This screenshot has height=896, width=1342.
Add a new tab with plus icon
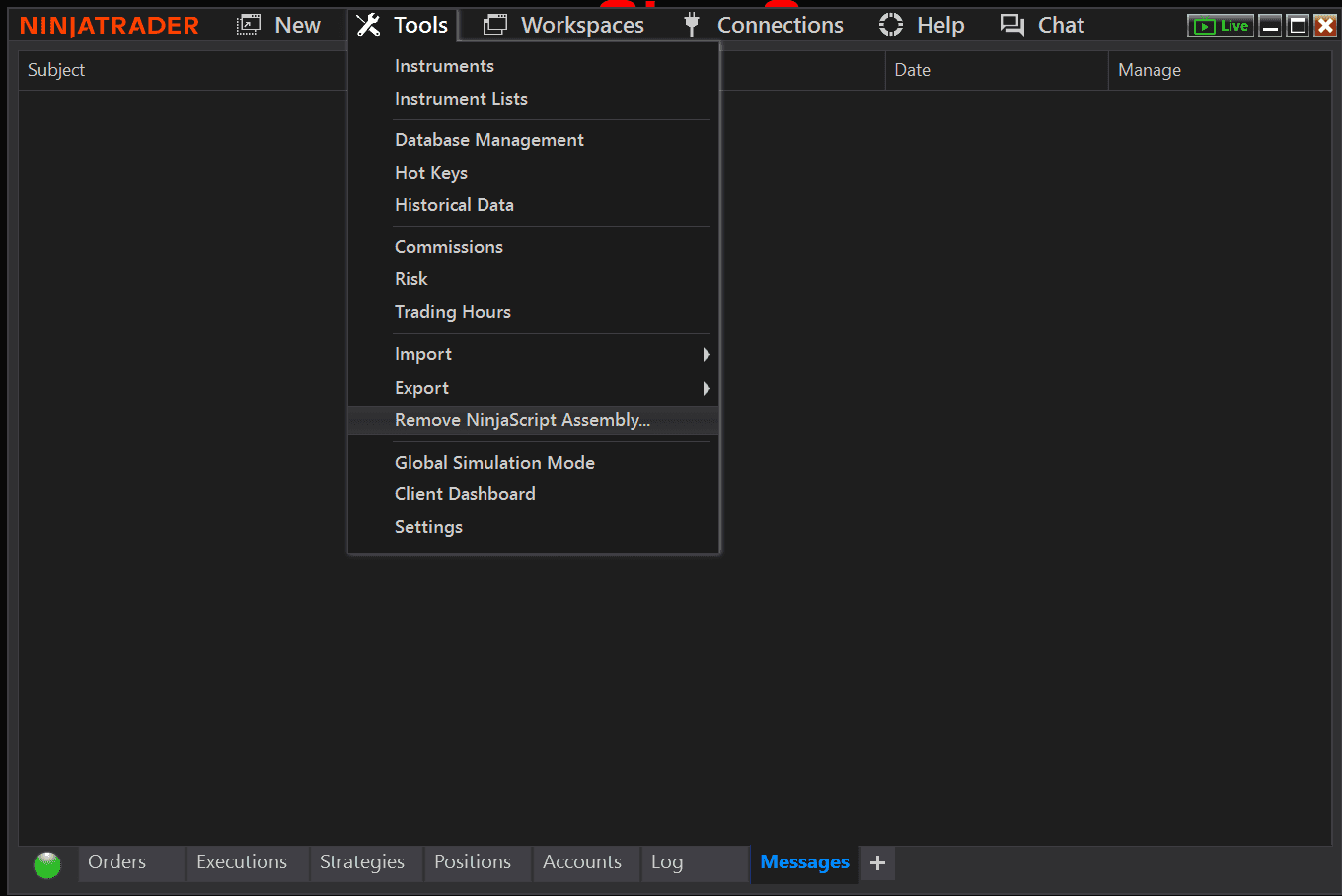tap(877, 863)
